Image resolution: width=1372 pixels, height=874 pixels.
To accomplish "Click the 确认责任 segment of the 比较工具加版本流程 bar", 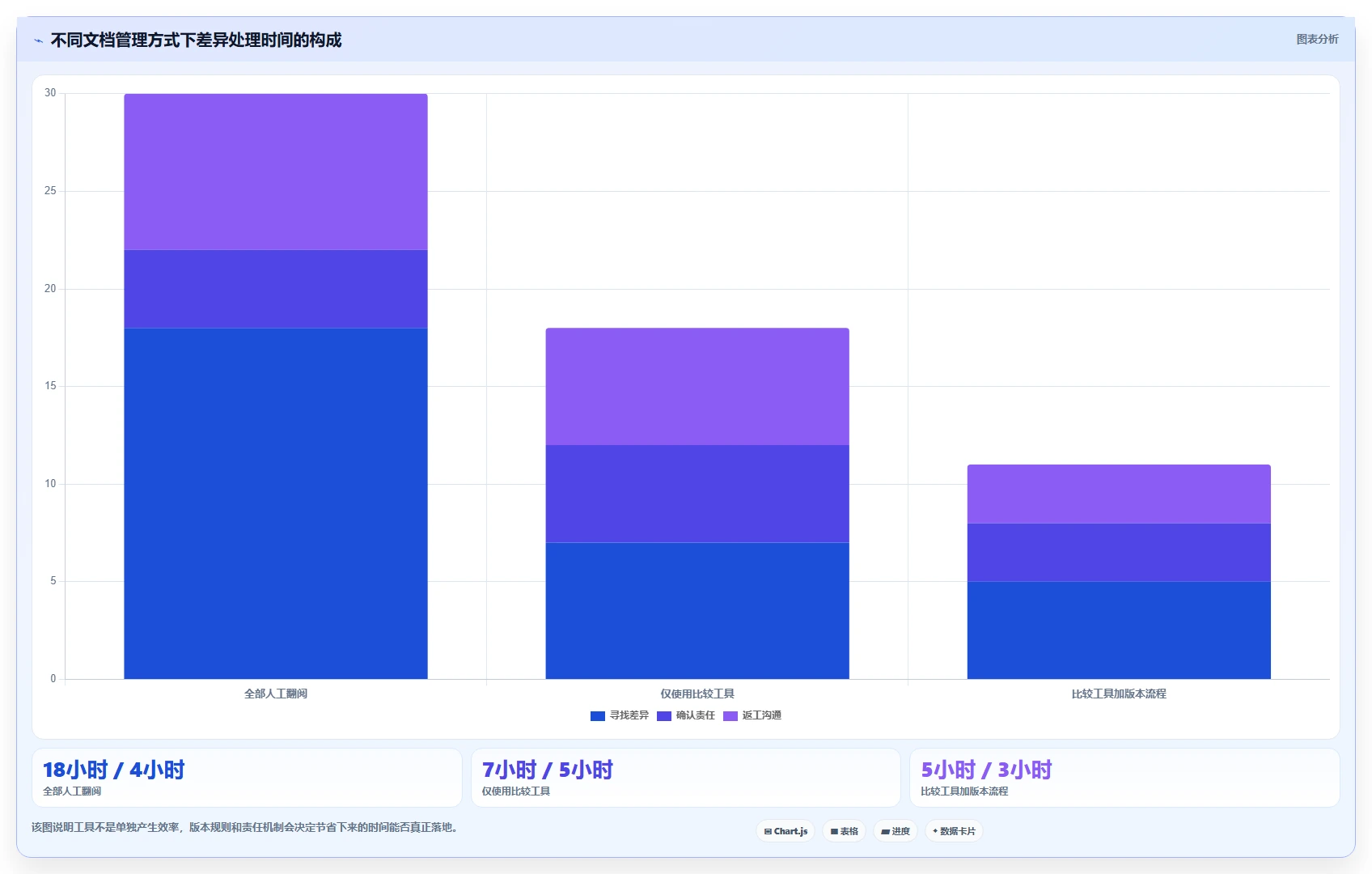I will (x=1119, y=552).
